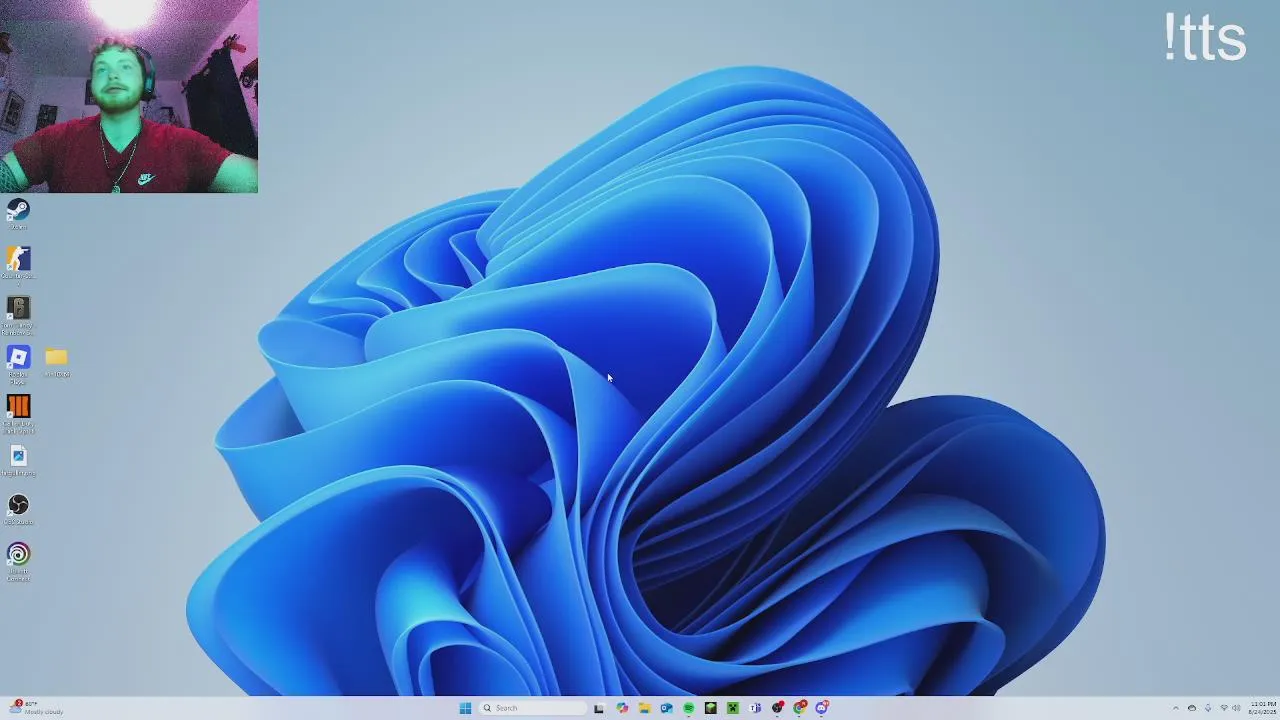Open the Windows Start menu

(x=465, y=708)
